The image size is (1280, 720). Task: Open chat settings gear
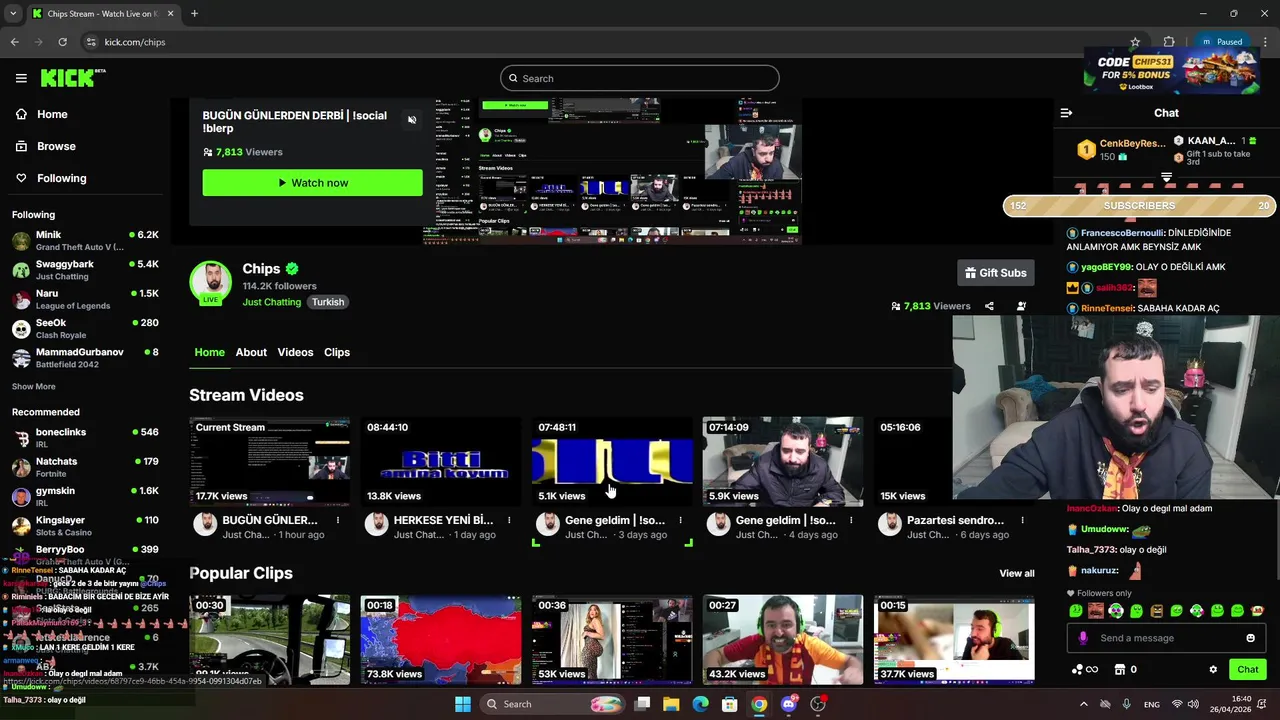click(1213, 669)
